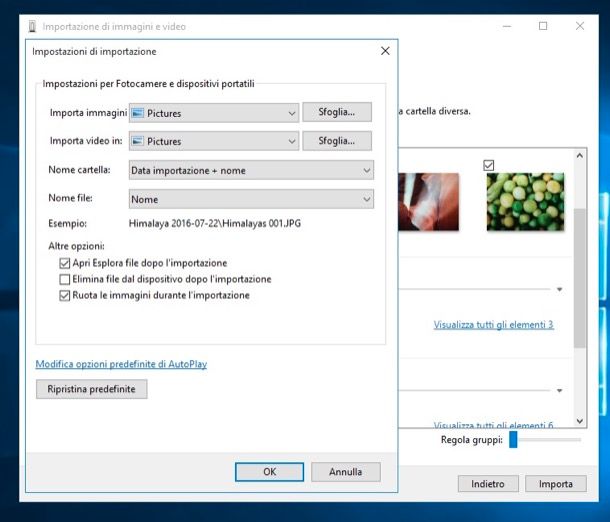Open the Importa video in dropdown

291,141
